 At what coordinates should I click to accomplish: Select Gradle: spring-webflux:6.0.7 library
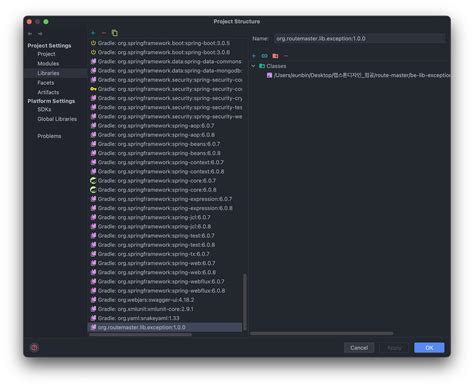click(166, 282)
